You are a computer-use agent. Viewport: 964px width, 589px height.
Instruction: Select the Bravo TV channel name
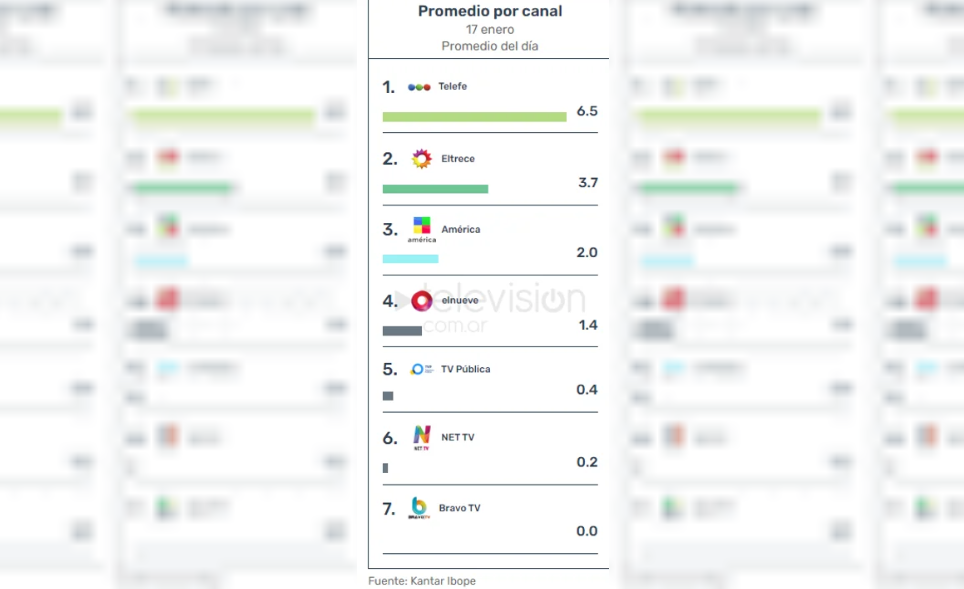(459, 508)
